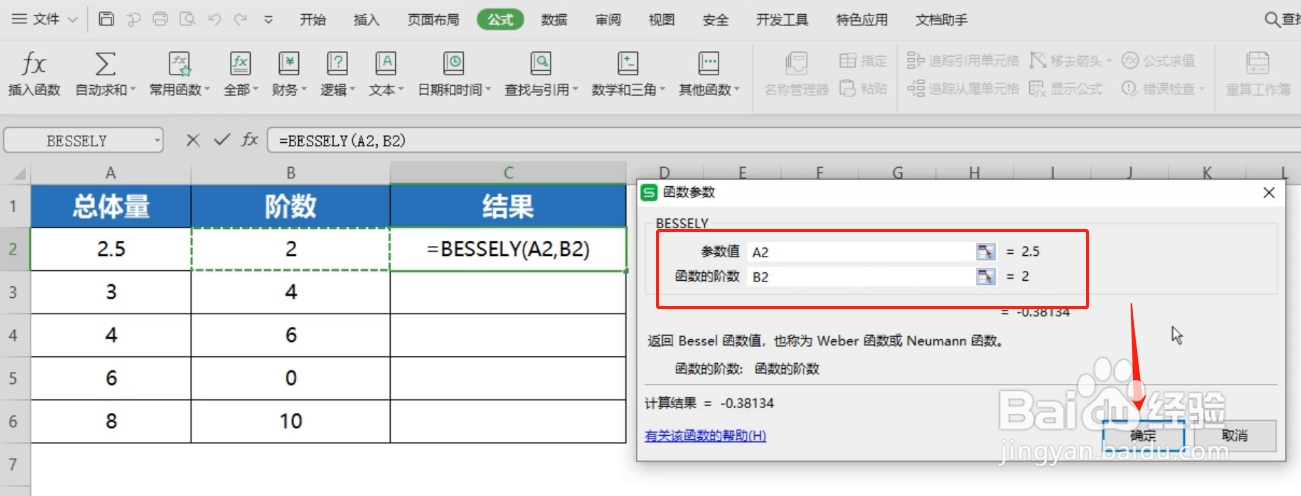
Task: Click range selector icon for 函数的阶数
Action: 986,277
